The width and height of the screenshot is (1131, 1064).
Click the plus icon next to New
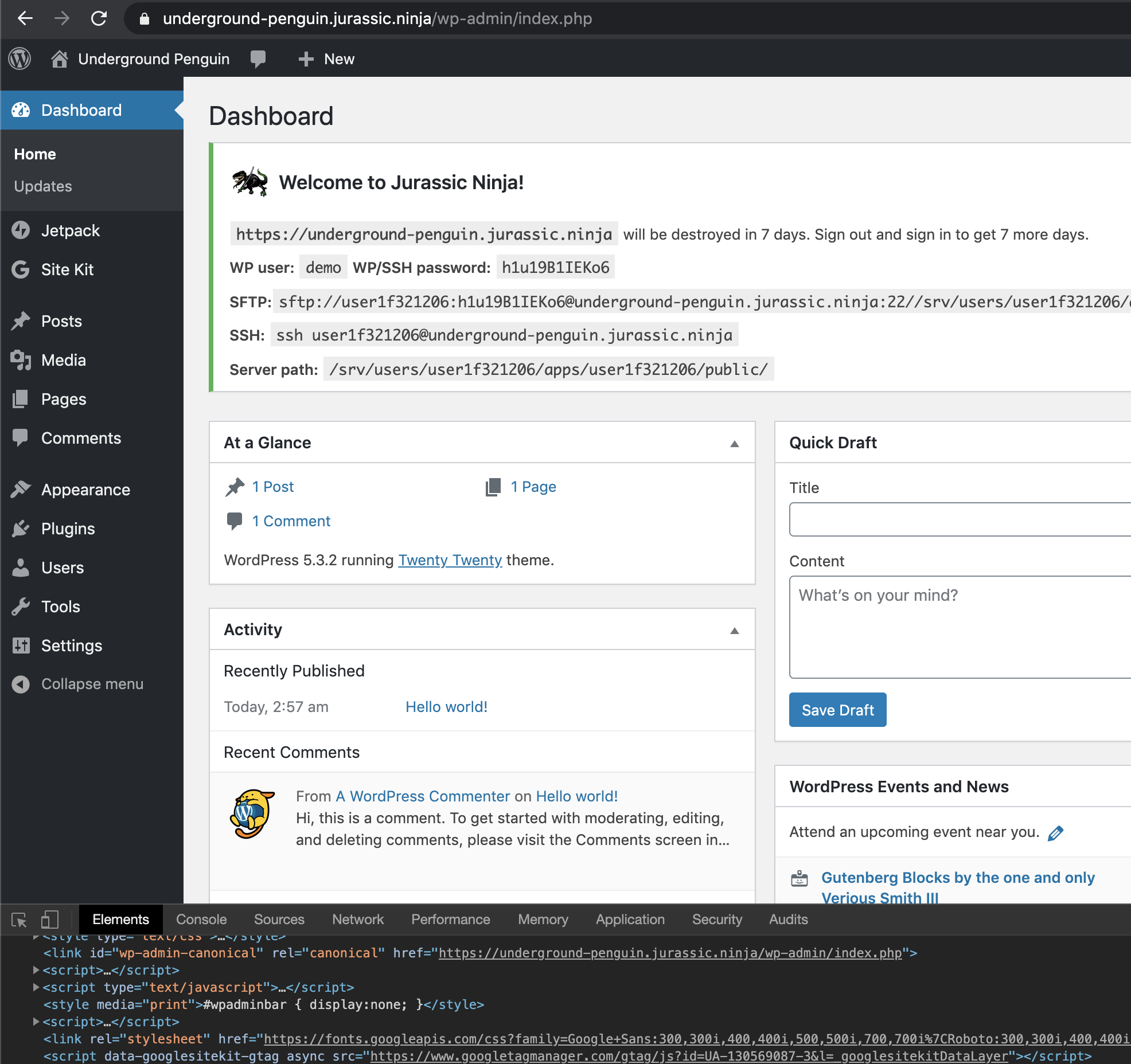point(306,58)
